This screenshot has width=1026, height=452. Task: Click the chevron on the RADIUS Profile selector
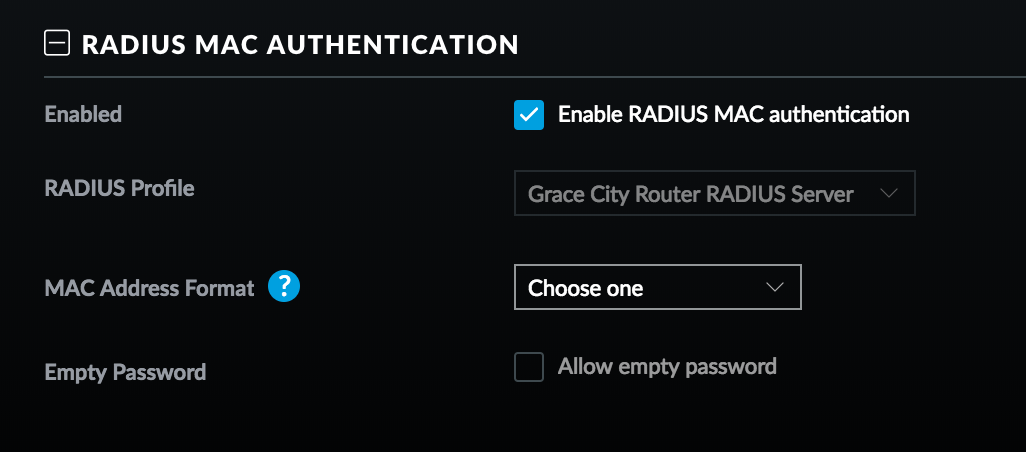click(x=888, y=194)
